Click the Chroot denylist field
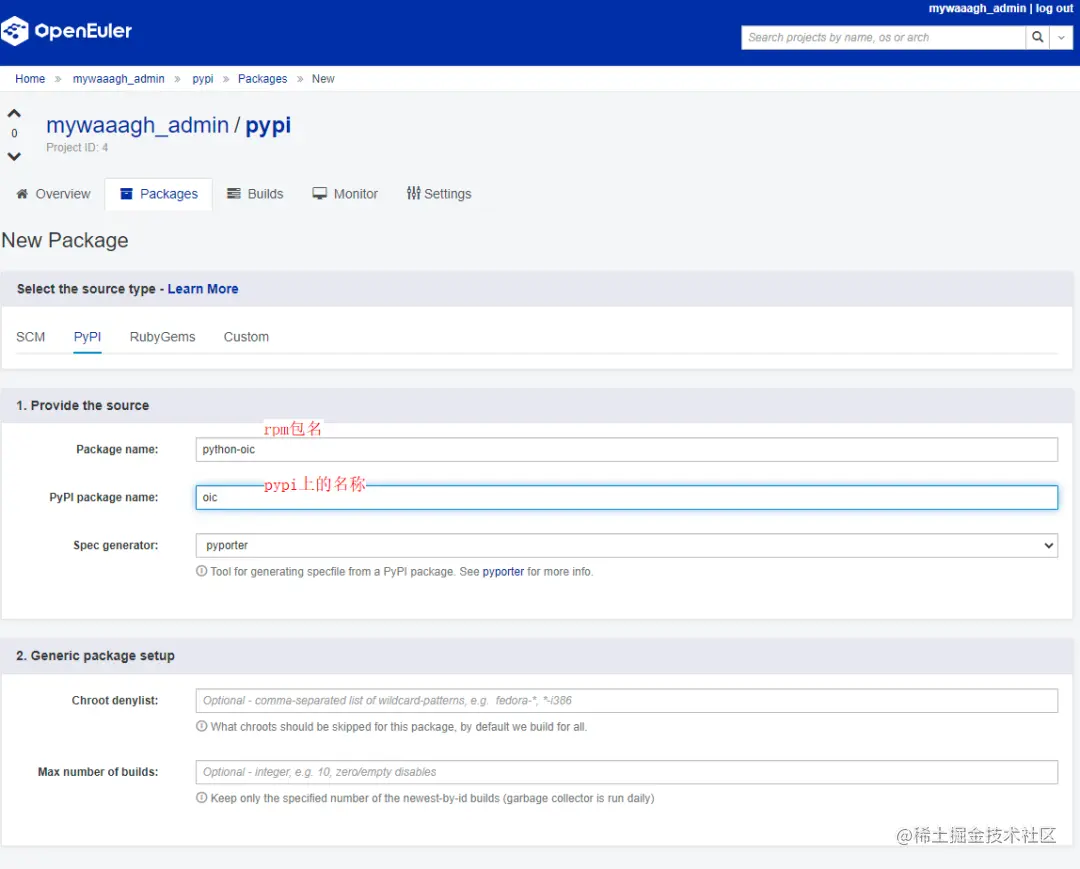 coord(626,700)
